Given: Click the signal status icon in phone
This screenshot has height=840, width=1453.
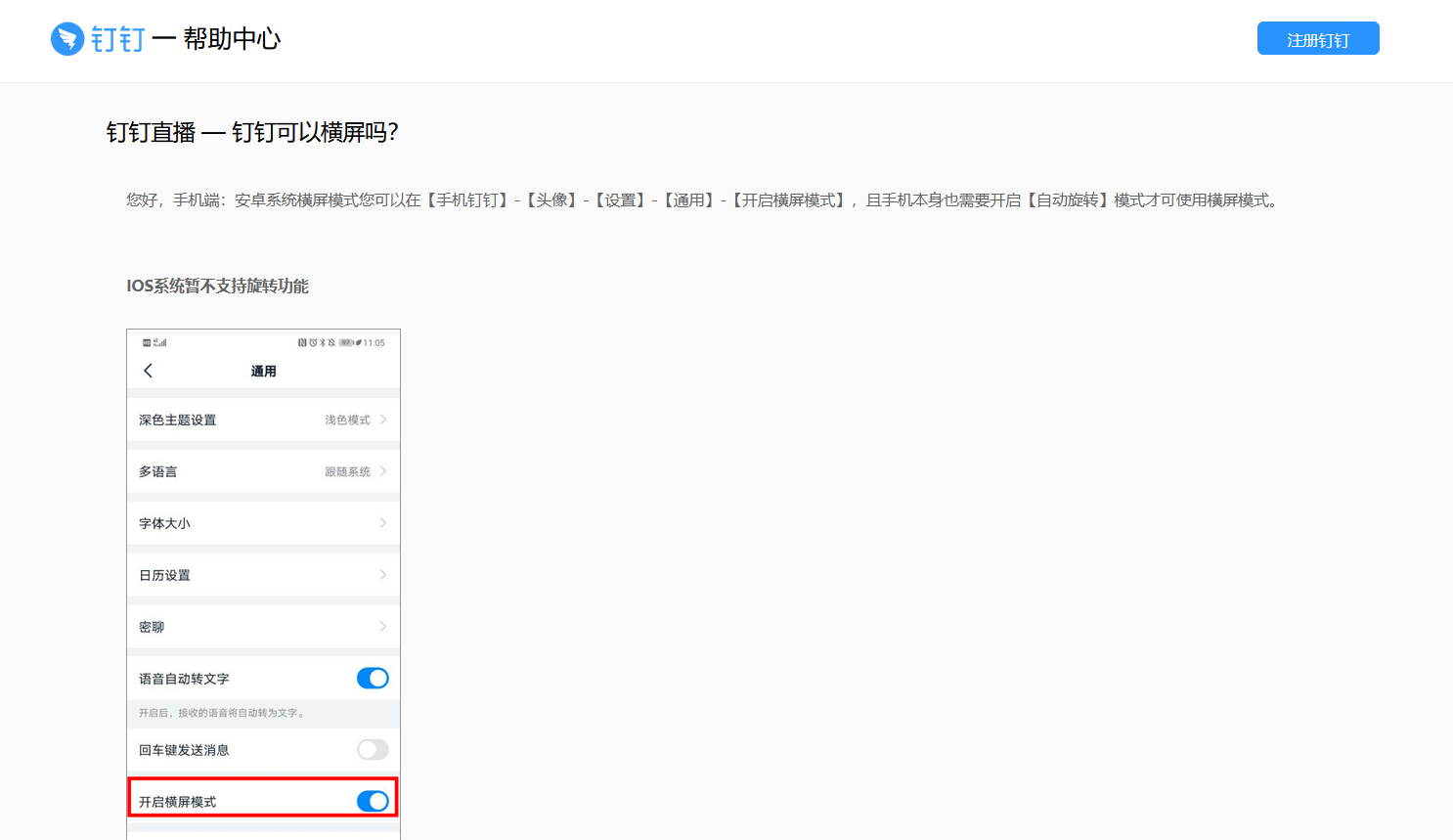Looking at the screenshot, I should tap(160, 342).
